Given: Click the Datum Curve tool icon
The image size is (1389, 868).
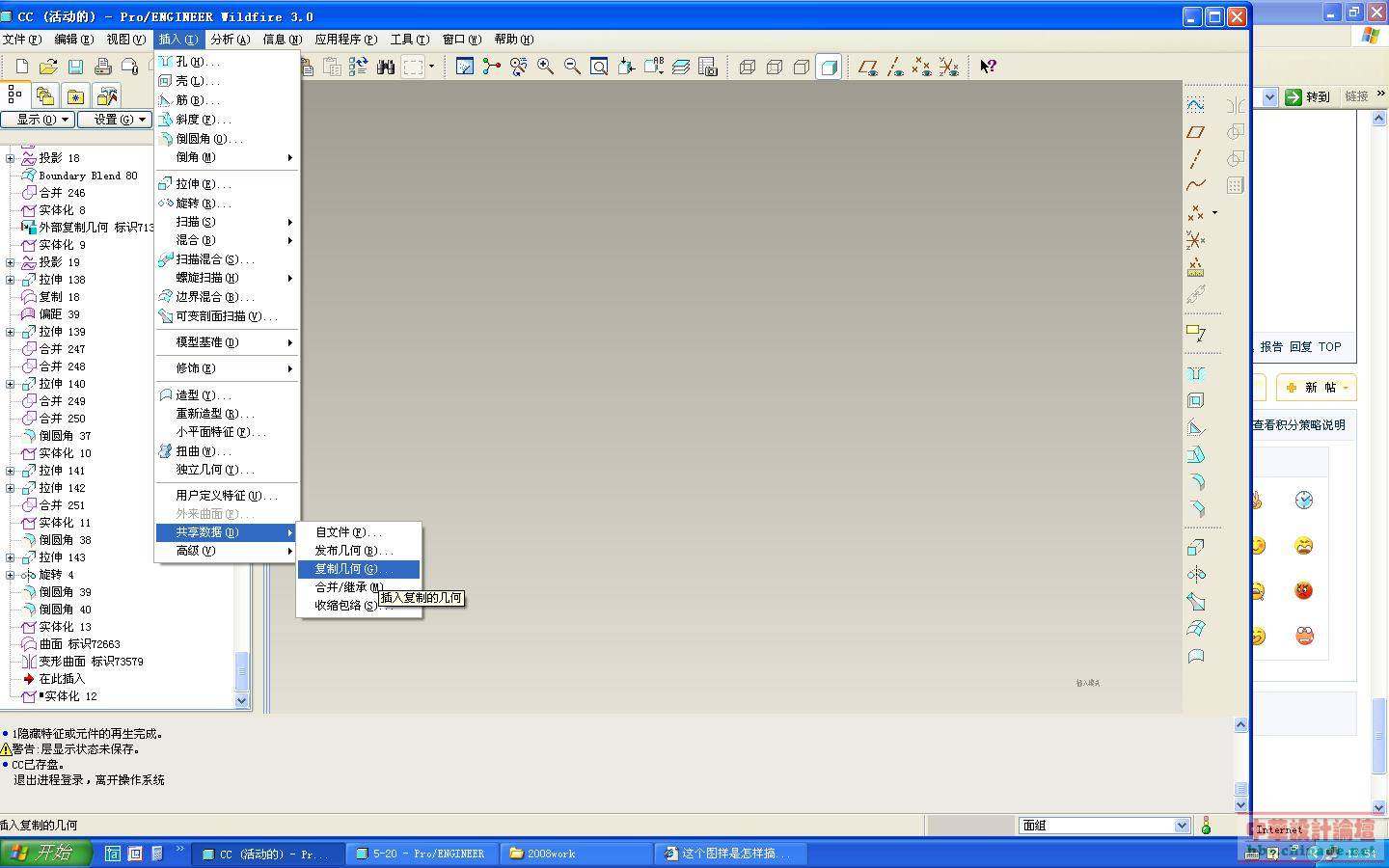Looking at the screenshot, I should (1196, 185).
